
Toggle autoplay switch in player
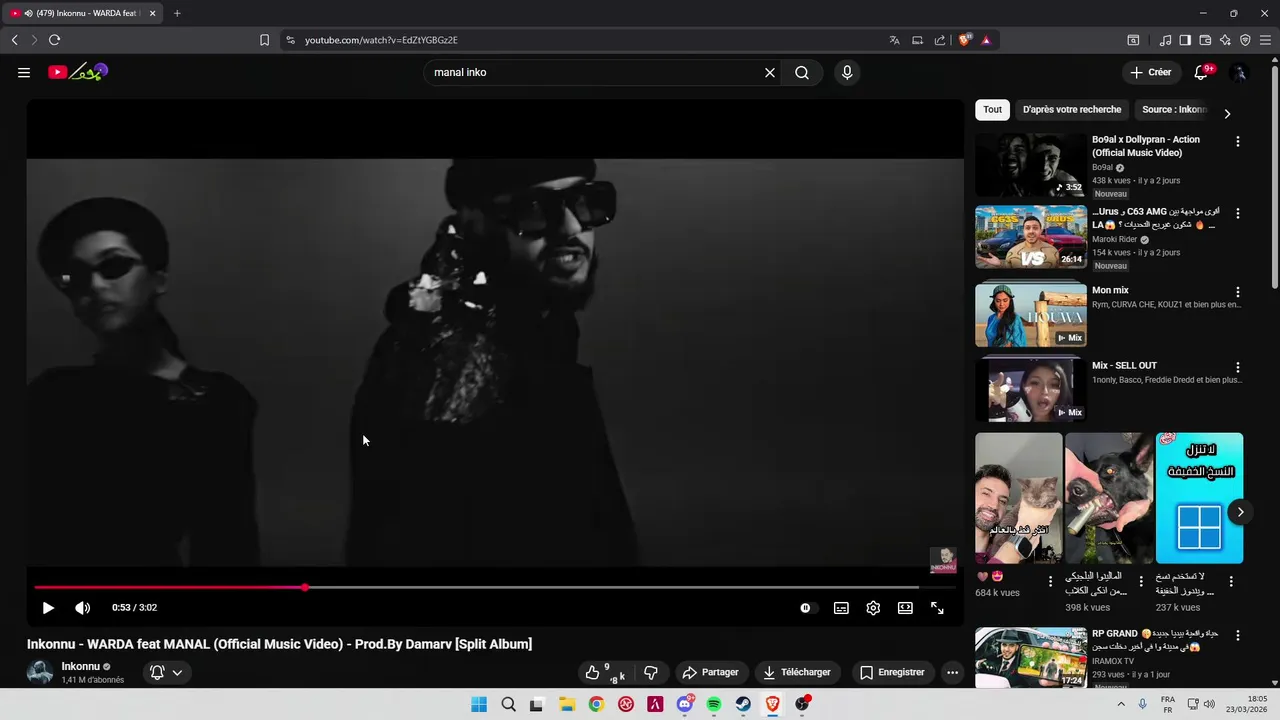(806, 607)
